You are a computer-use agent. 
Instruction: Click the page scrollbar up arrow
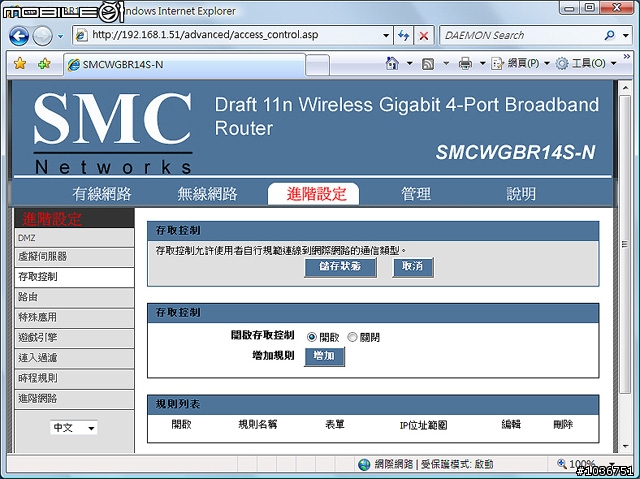[x=625, y=88]
